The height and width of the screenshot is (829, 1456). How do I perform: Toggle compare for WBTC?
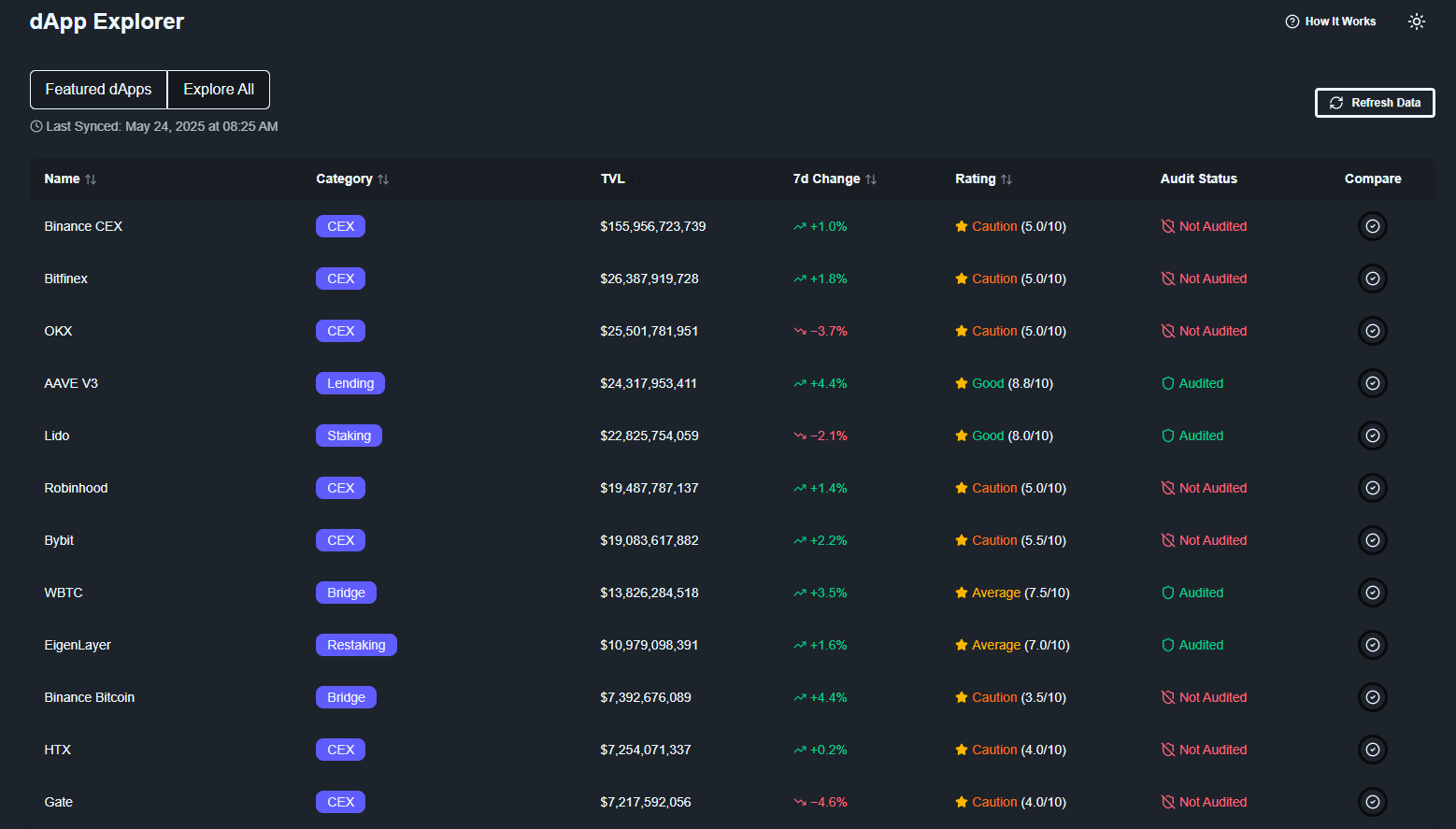pyautogui.click(x=1373, y=593)
